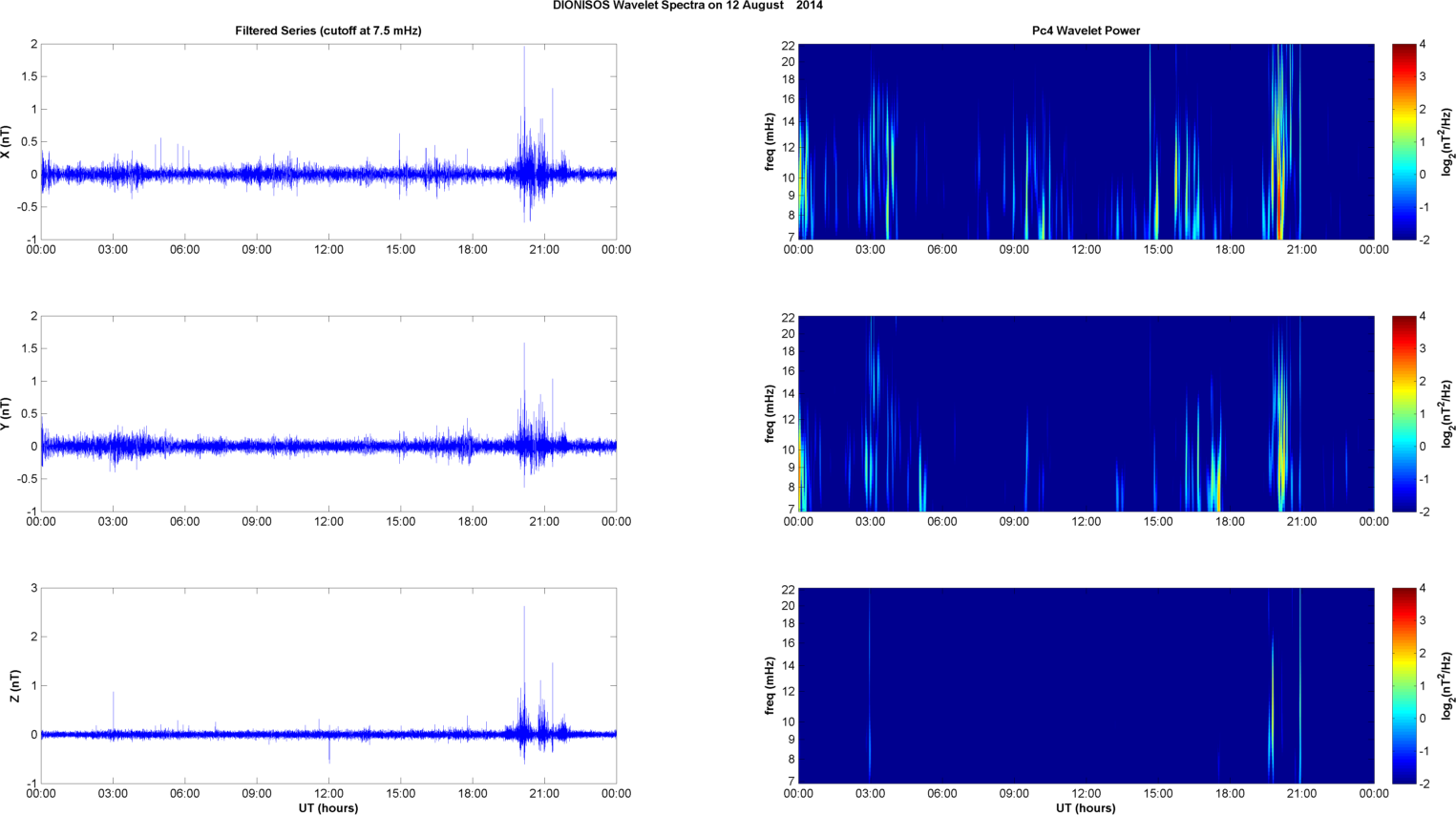This screenshot has width=1456, height=815.
Task: Select the Y component Pc4 wavelet spectrogram
Action: (1086, 413)
